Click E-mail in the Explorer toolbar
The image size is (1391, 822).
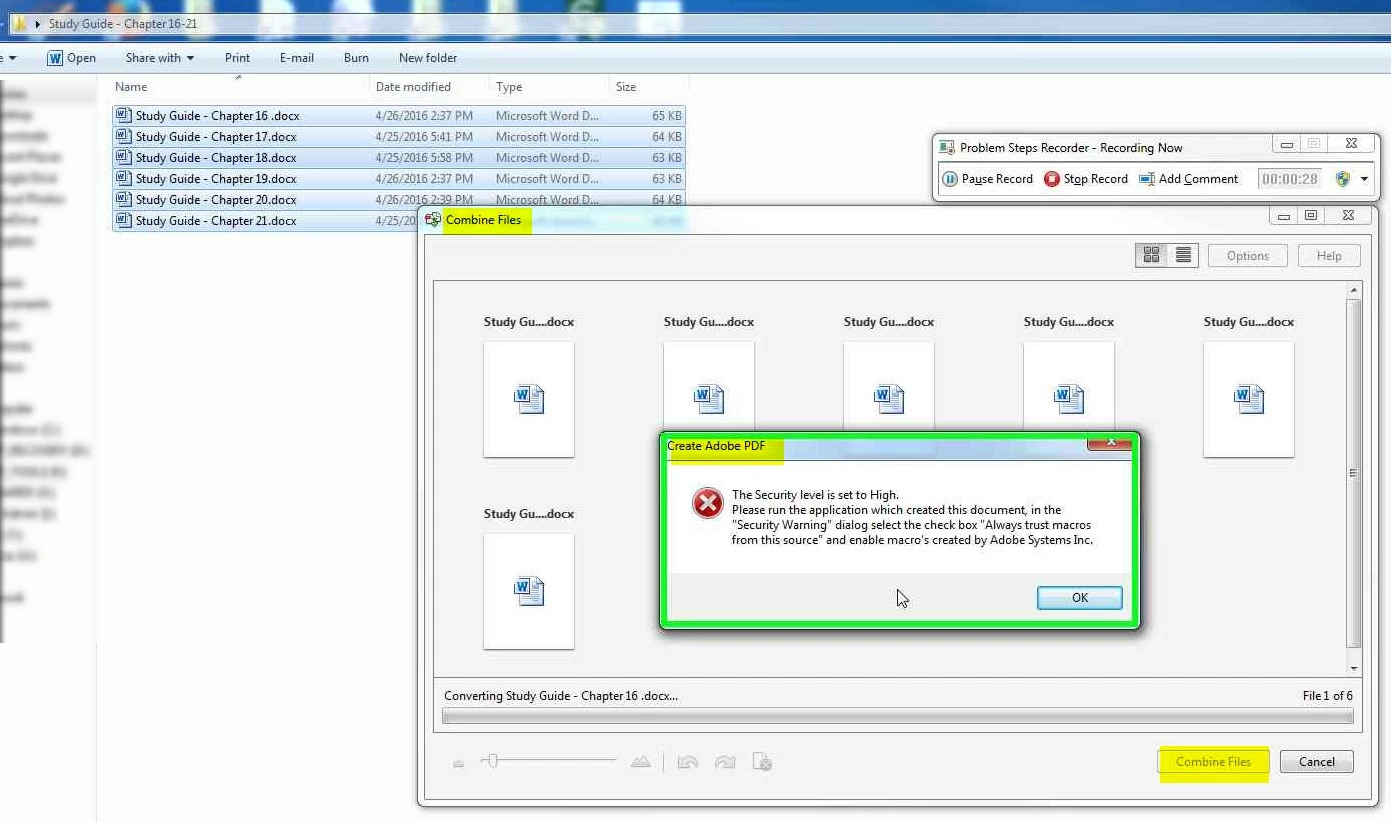297,58
